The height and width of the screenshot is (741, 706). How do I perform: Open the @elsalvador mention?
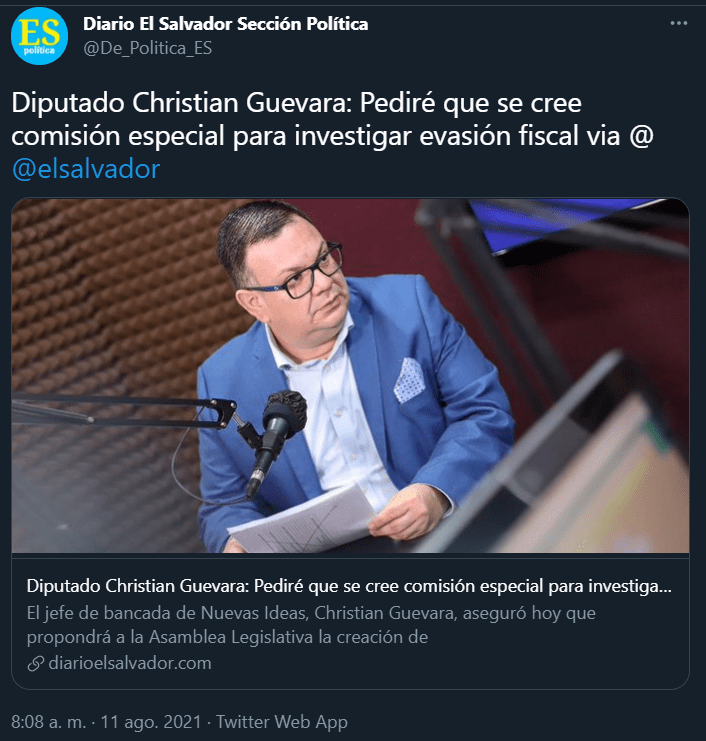[x=86, y=169]
